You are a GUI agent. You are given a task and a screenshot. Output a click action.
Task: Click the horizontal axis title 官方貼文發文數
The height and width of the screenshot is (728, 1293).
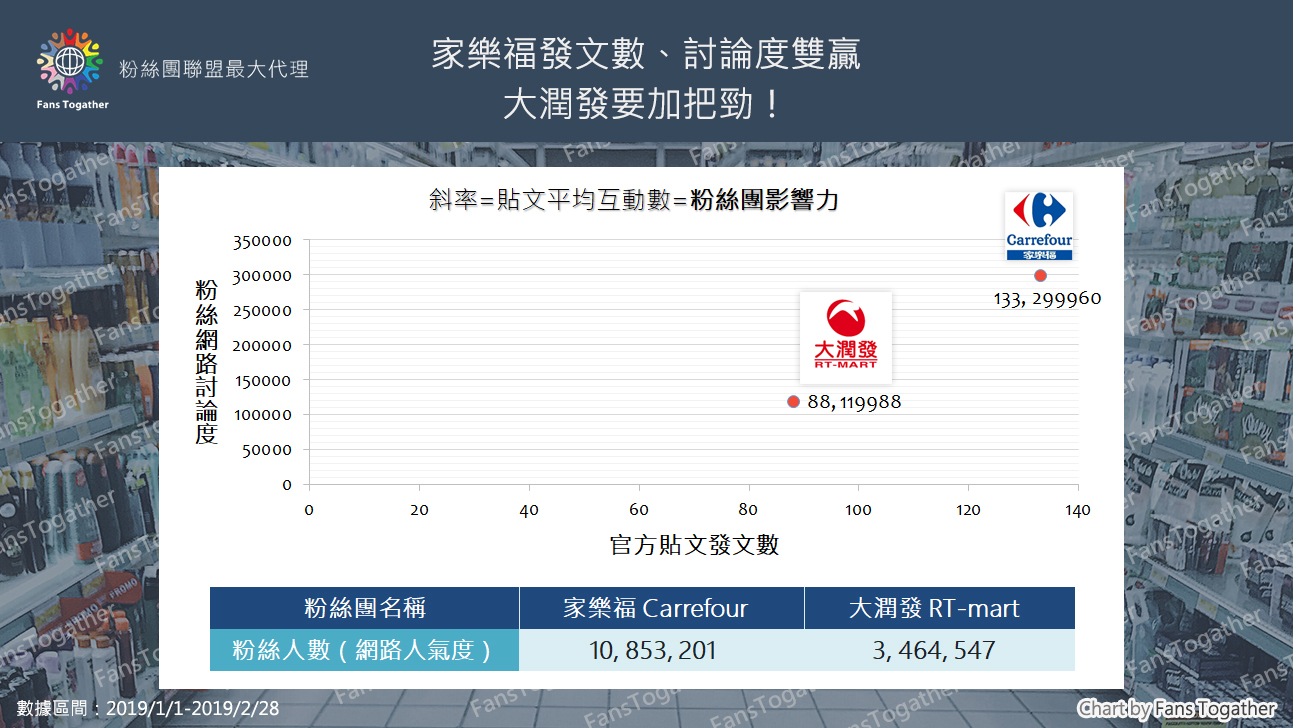694,545
